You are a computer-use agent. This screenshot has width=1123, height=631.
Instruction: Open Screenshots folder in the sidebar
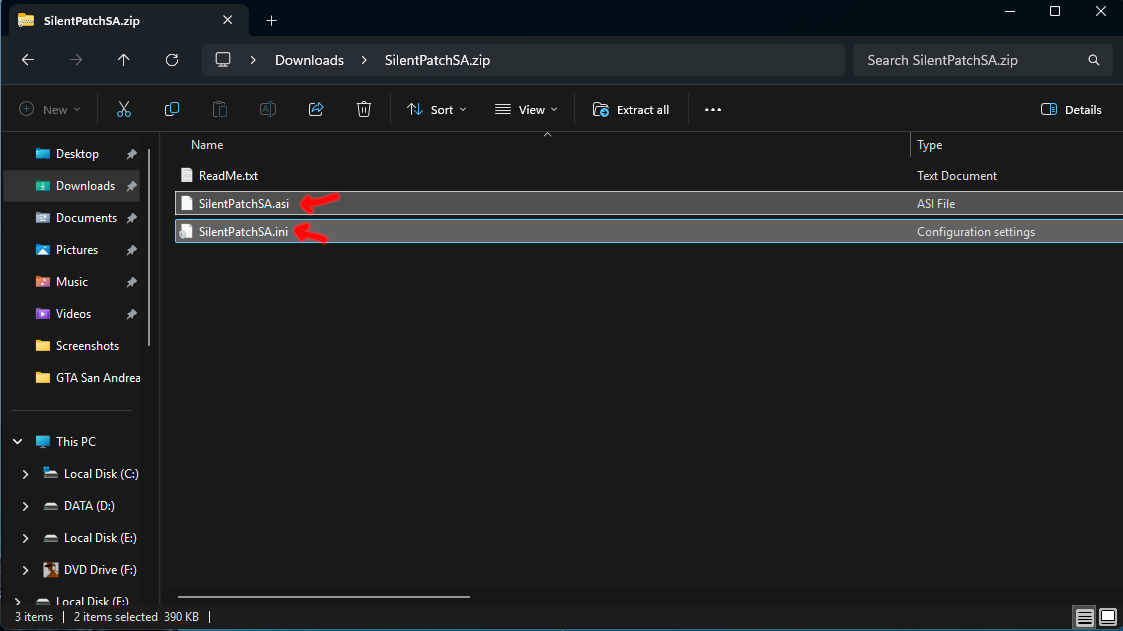87,346
